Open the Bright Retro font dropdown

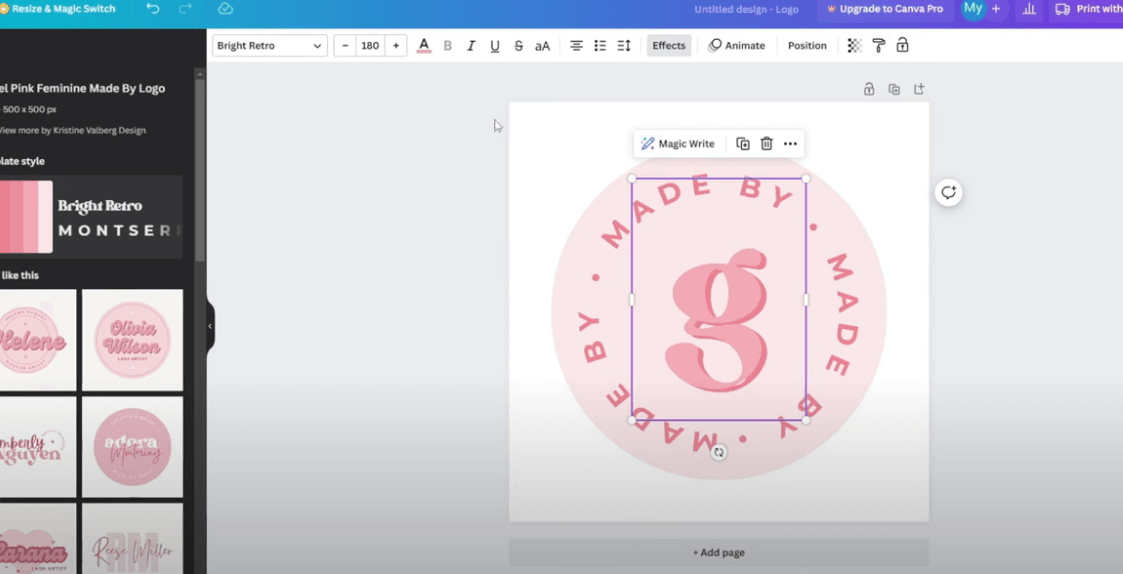[x=269, y=46]
